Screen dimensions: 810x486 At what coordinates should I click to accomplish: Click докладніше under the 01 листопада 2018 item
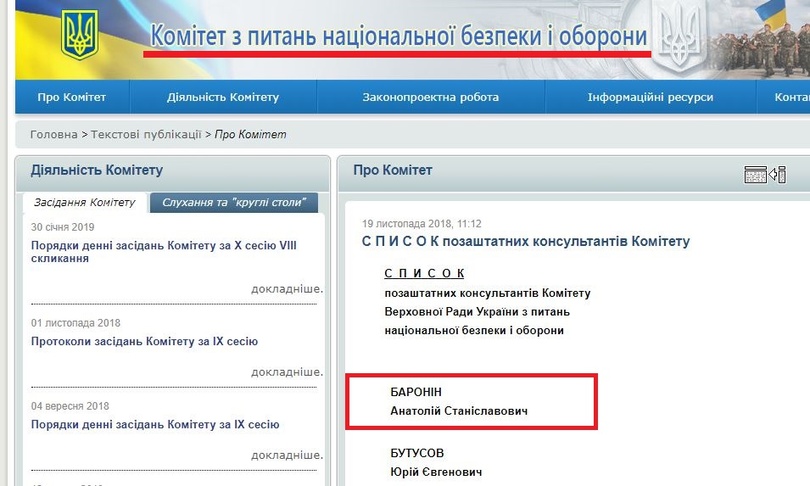pos(287,372)
